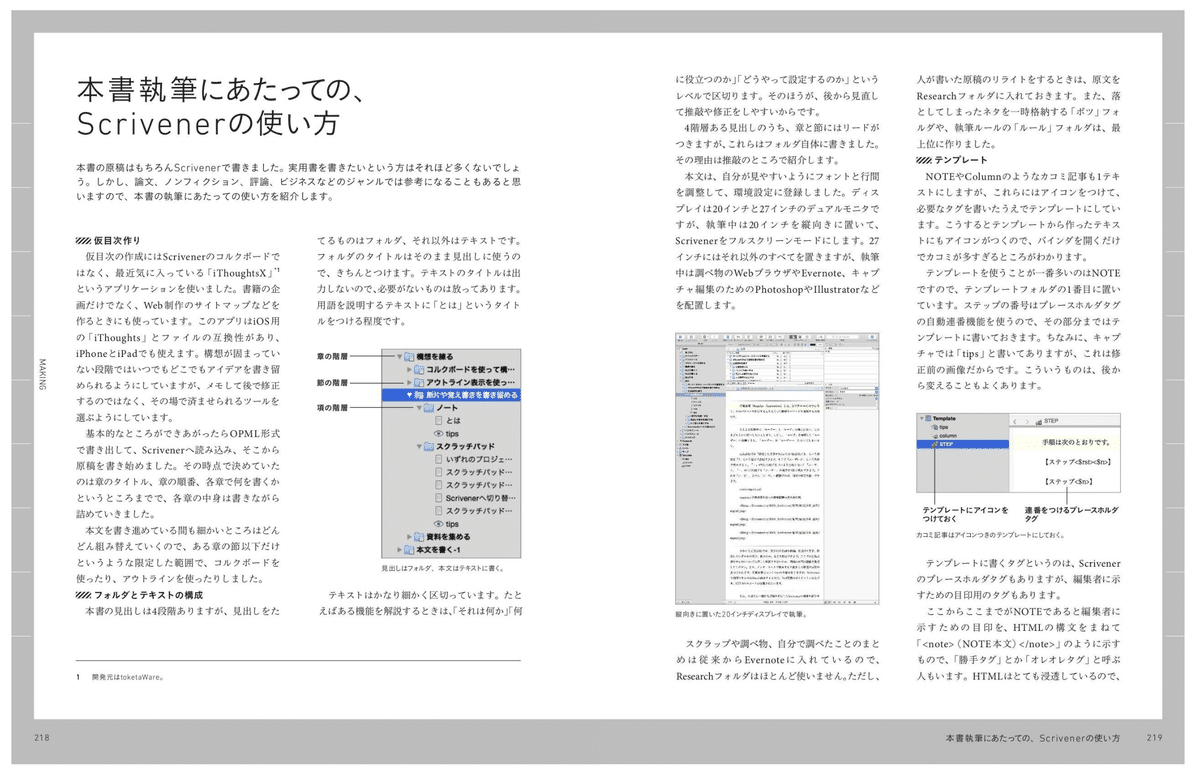Click the テンプレート section heading

951,160
